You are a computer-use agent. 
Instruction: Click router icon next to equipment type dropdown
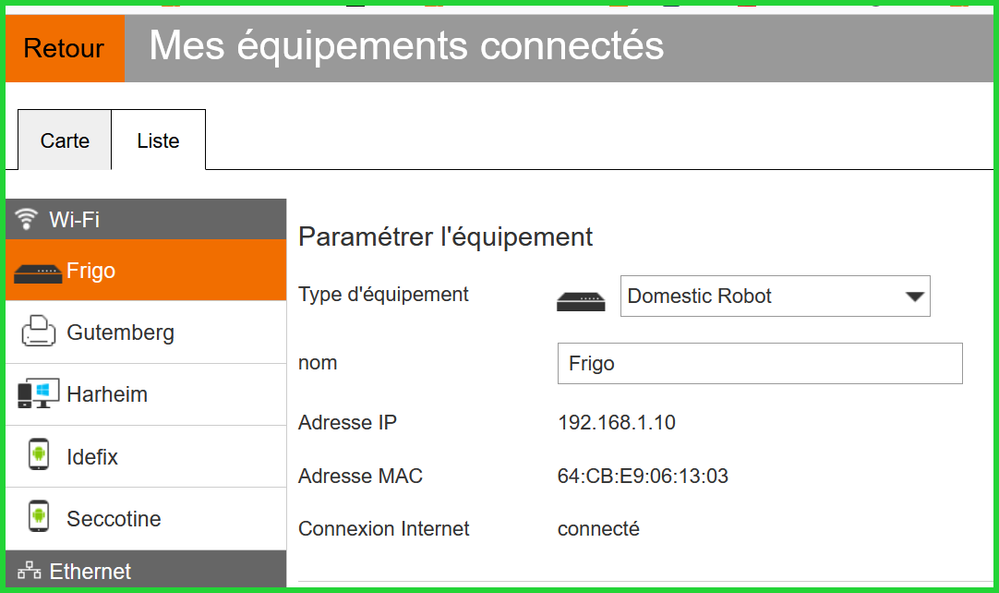pos(581,299)
